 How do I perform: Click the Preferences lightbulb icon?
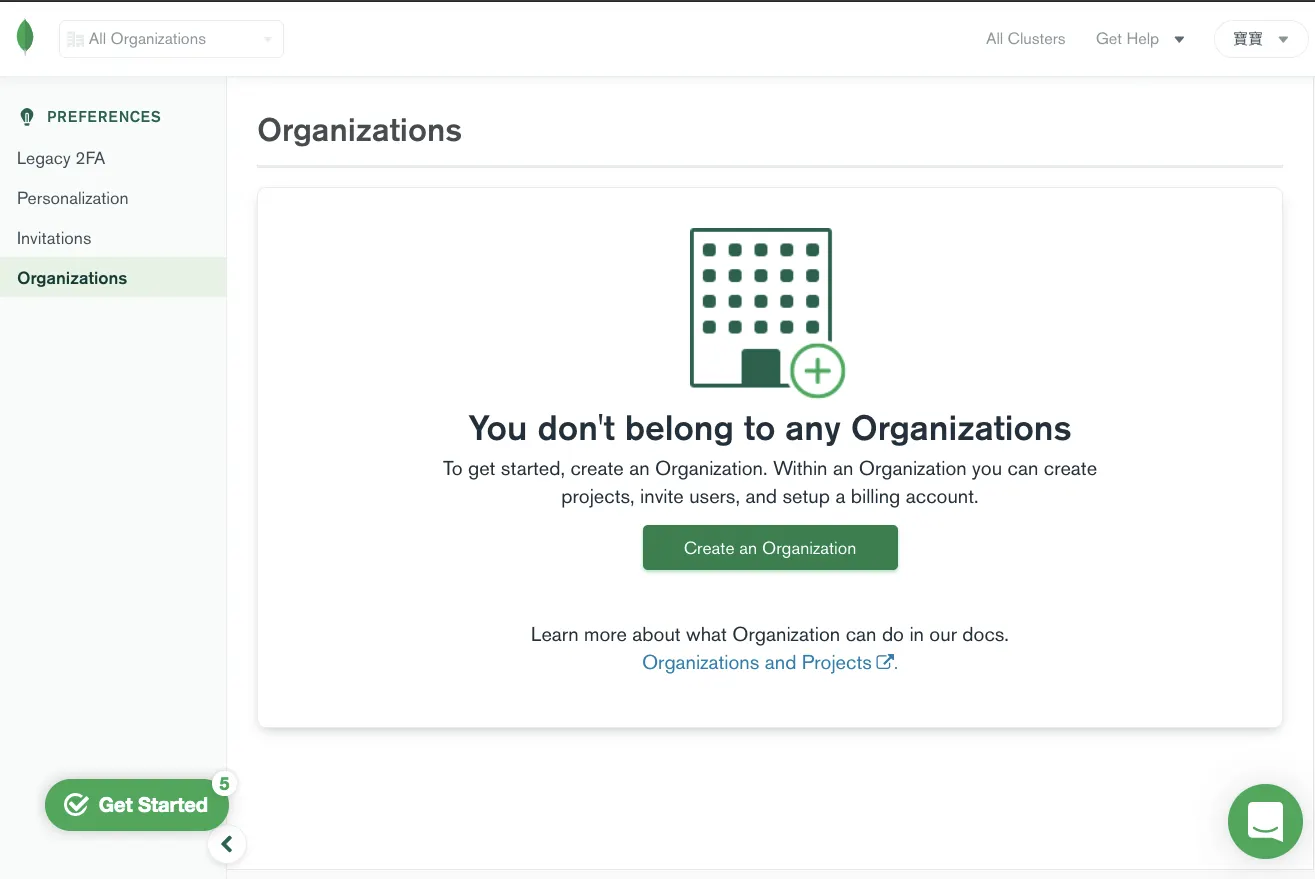pyautogui.click(x=27, y=117)
